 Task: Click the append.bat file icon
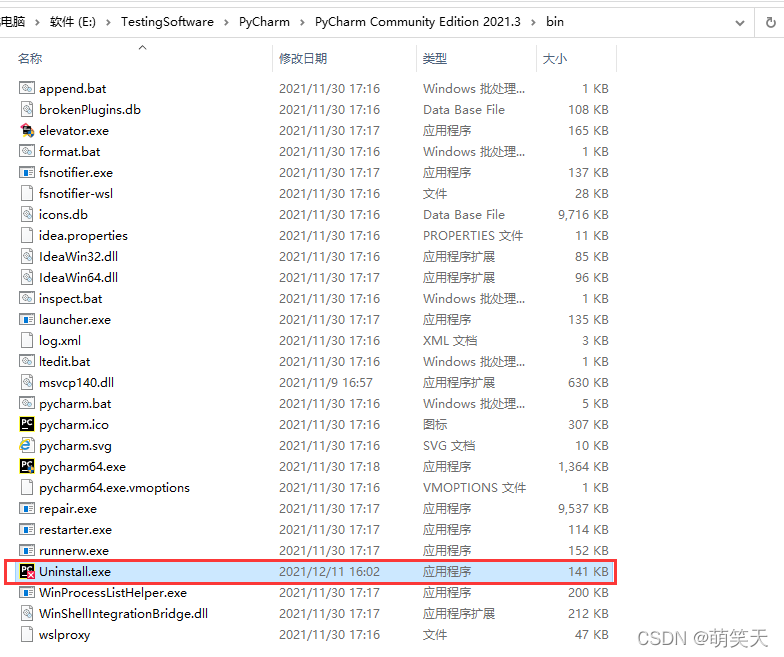(x=27, y=88)
